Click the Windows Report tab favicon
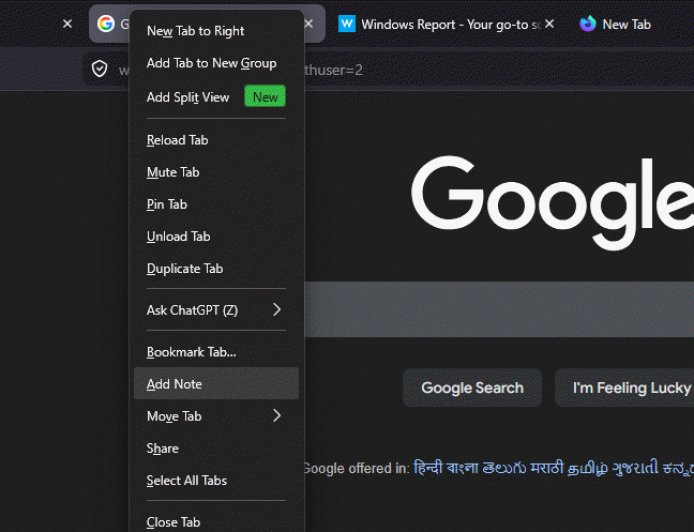 pyautogui.click(x=347, y=23)
